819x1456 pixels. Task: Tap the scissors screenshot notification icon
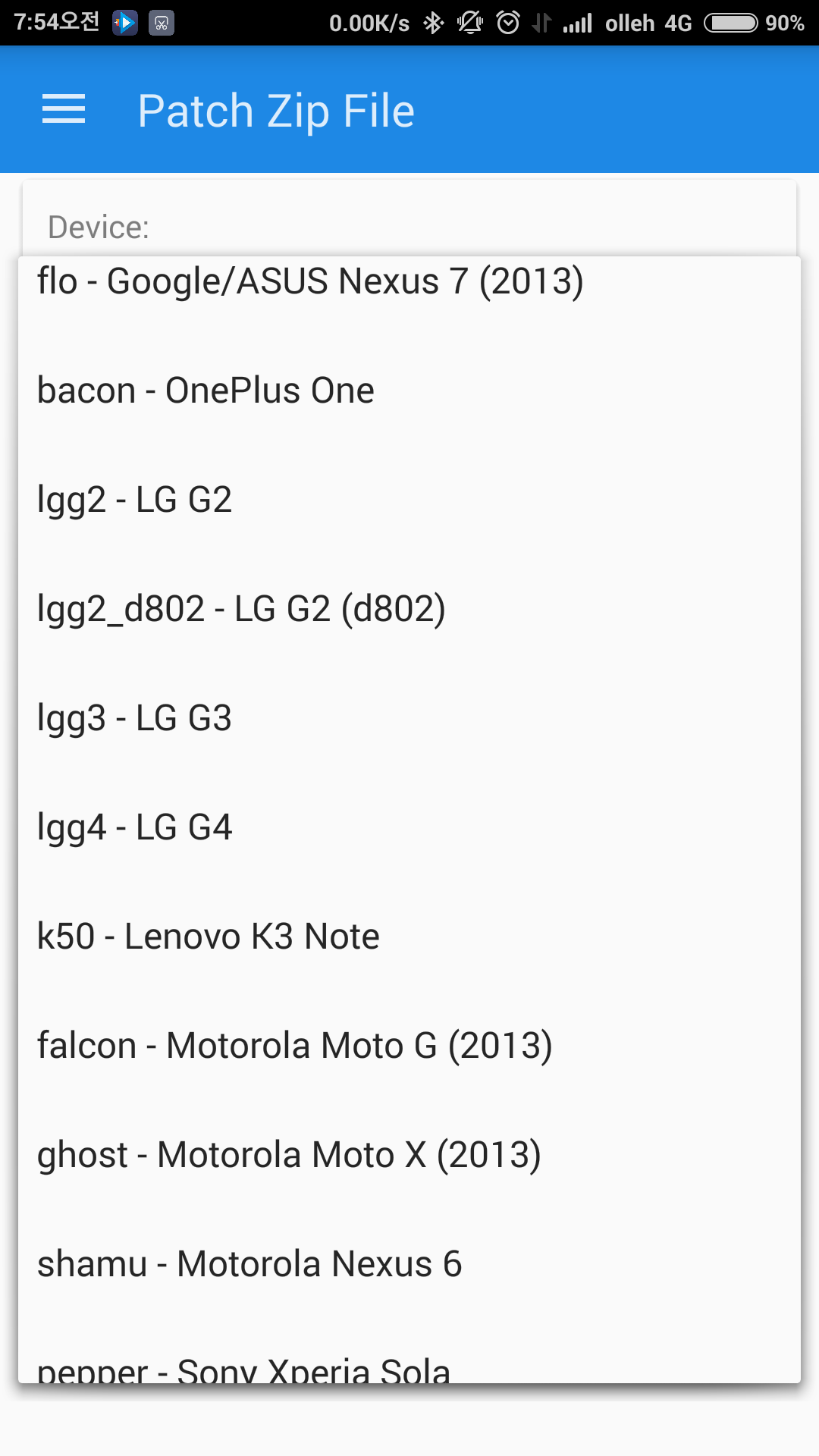tap(162, 23)
